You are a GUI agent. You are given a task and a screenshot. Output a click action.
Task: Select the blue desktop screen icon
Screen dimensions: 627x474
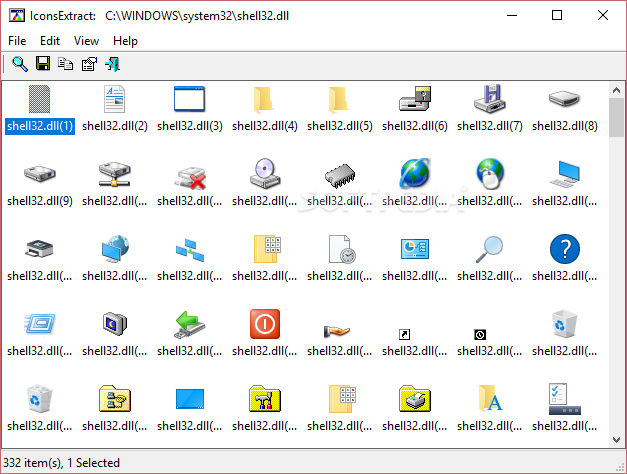pyautogui.click(x=190, y=399)
